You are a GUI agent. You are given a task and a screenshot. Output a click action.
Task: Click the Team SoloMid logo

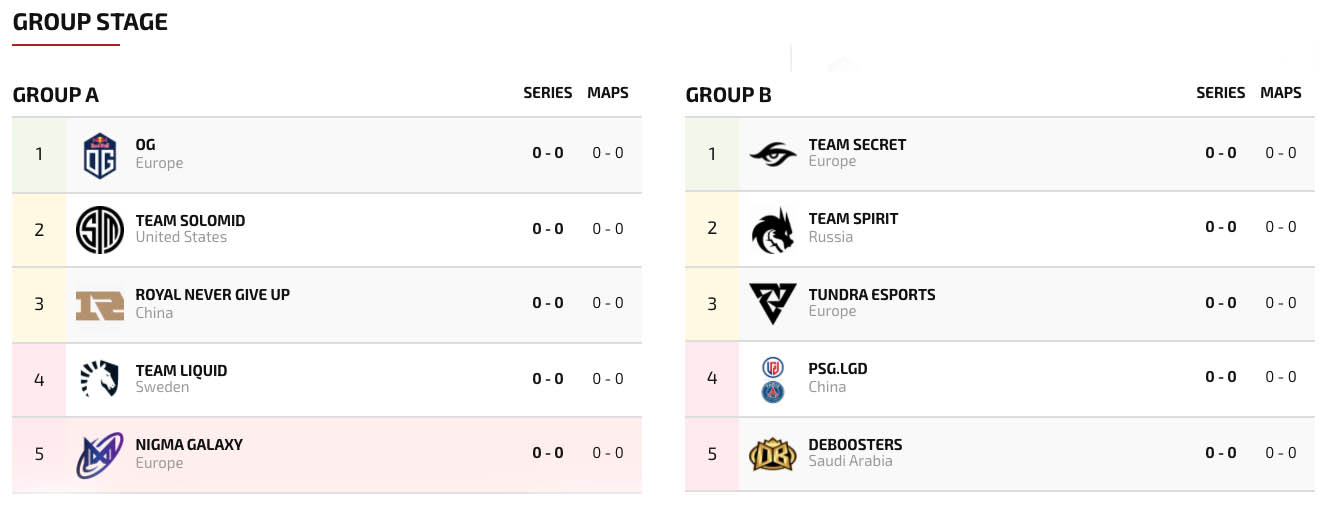[x=100, y=230]
